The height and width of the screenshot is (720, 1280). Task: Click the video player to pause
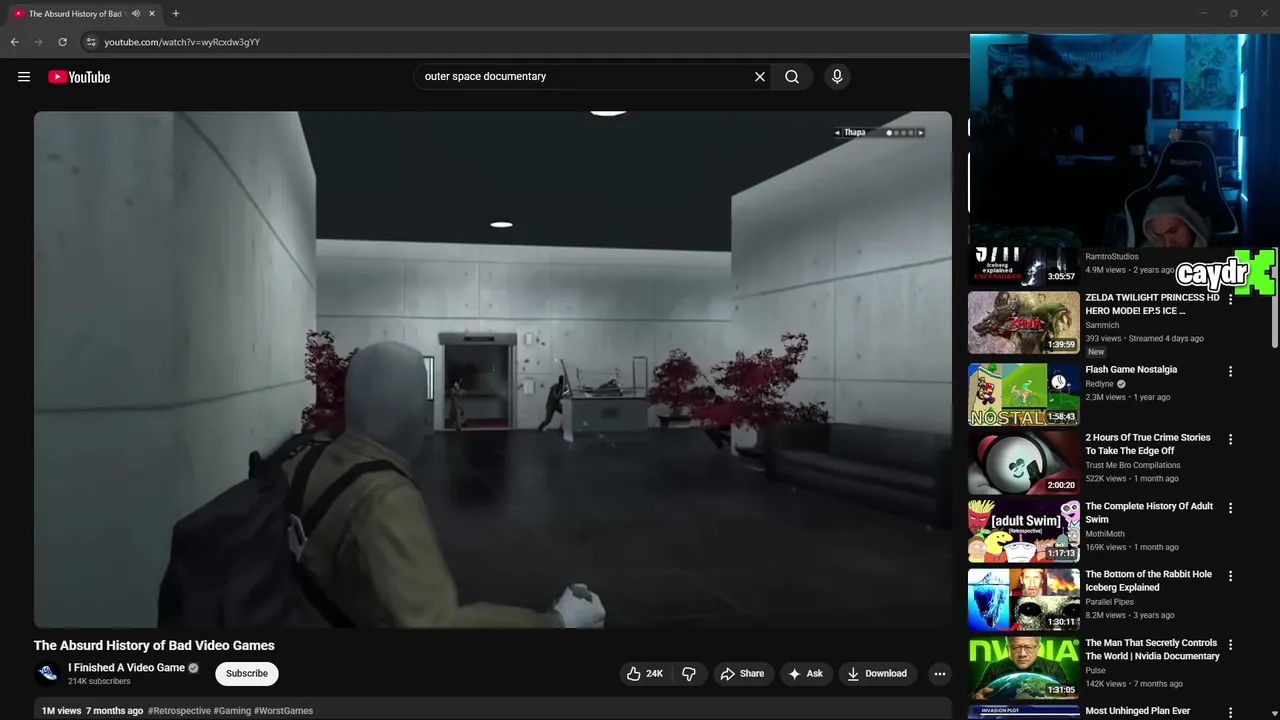click(493, 369)
